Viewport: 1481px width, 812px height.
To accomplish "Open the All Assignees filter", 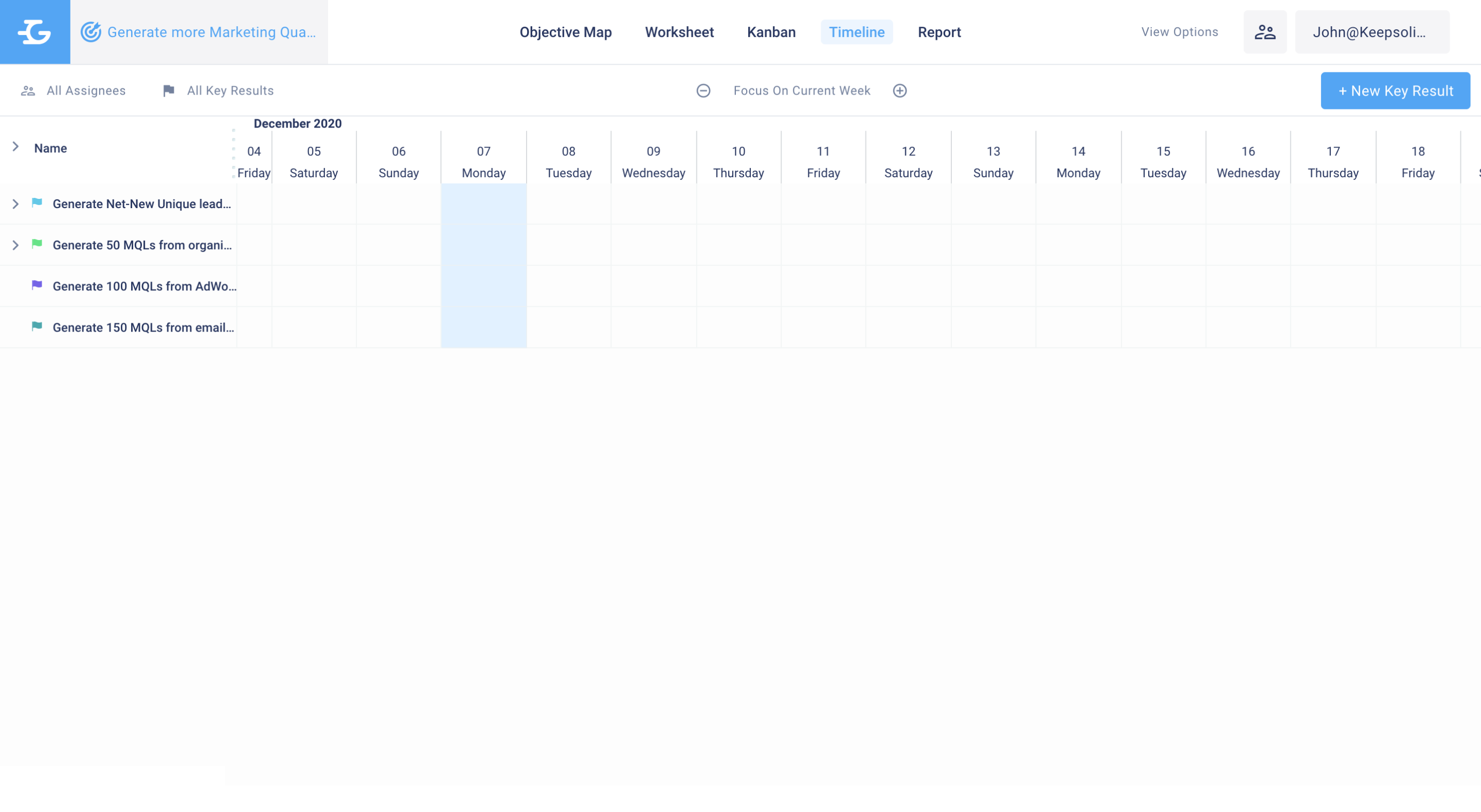I will coord(74,91).
